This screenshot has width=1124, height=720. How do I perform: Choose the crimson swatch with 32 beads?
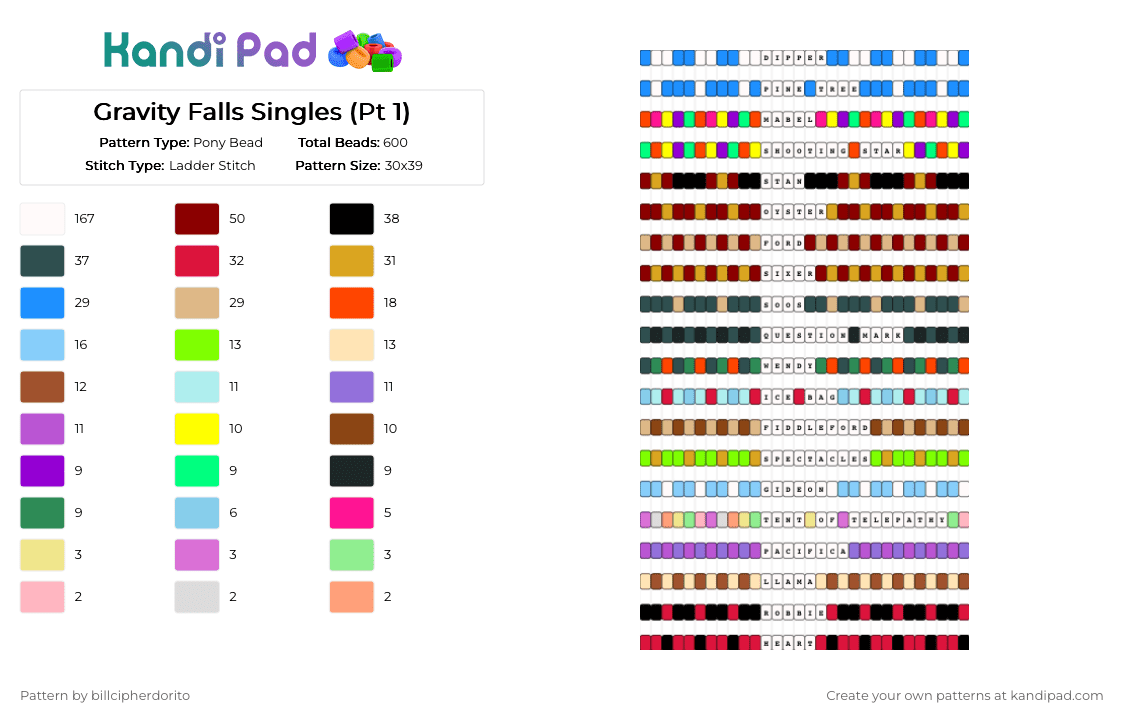(197, 261)
